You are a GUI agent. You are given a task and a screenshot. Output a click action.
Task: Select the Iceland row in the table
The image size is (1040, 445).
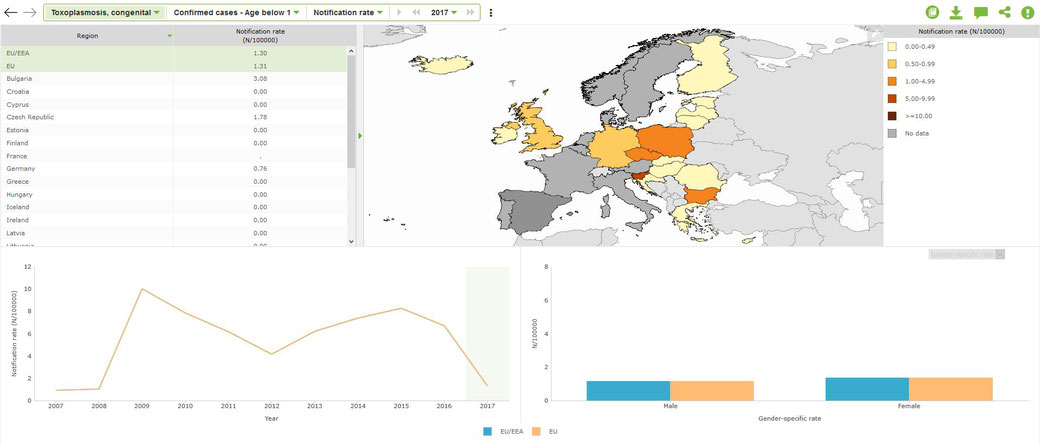tap(173, 207)
